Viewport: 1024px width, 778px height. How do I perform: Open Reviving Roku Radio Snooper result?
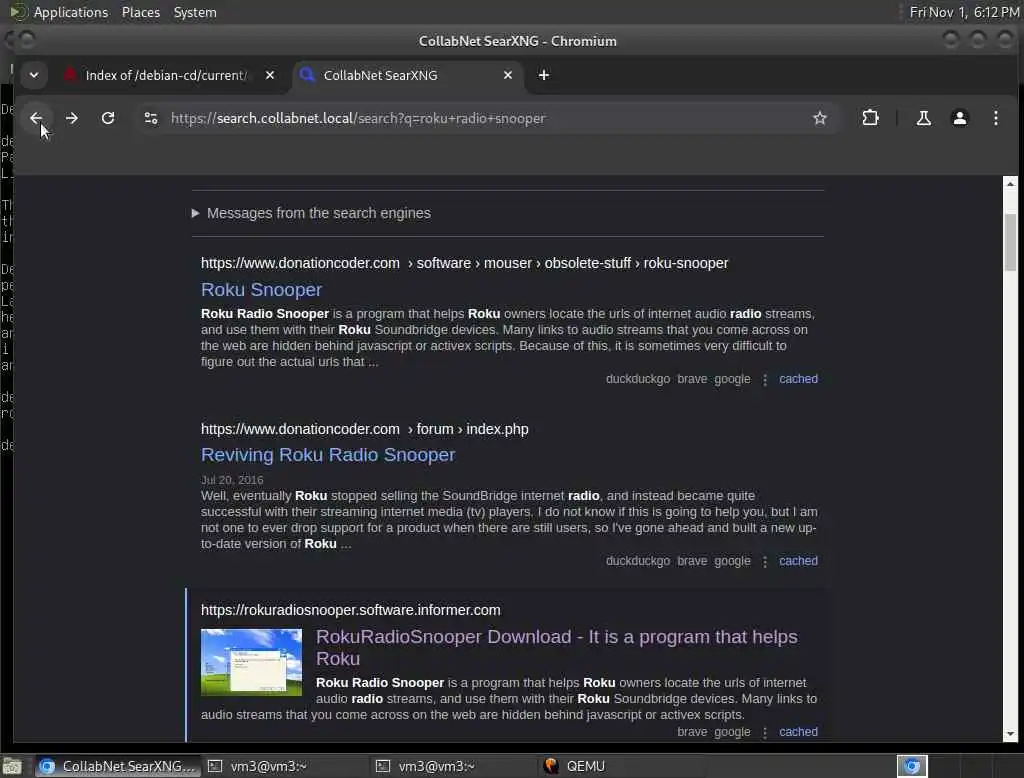[328, 455]
